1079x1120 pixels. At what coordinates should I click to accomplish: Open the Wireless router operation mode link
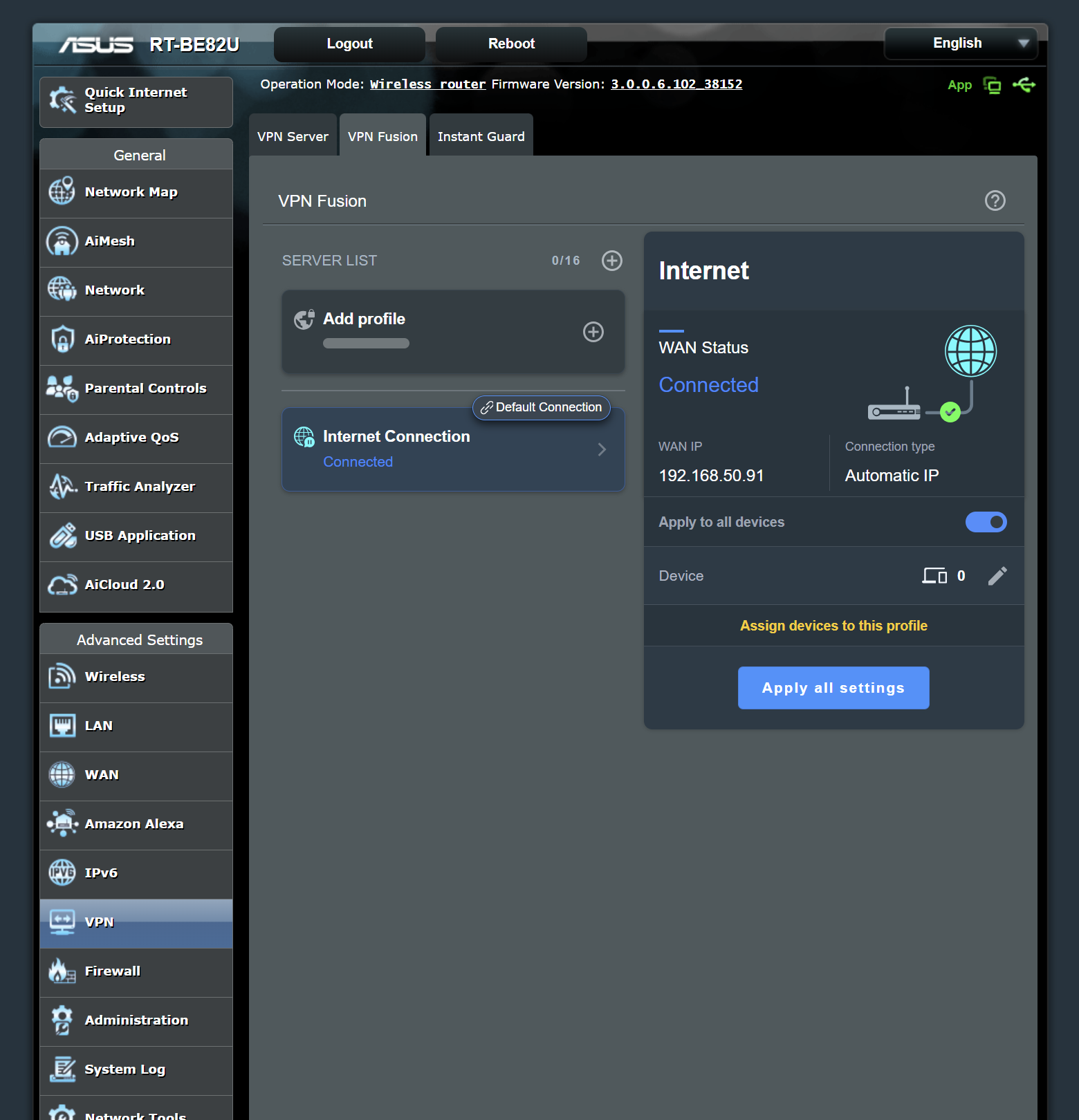[428, 84]
